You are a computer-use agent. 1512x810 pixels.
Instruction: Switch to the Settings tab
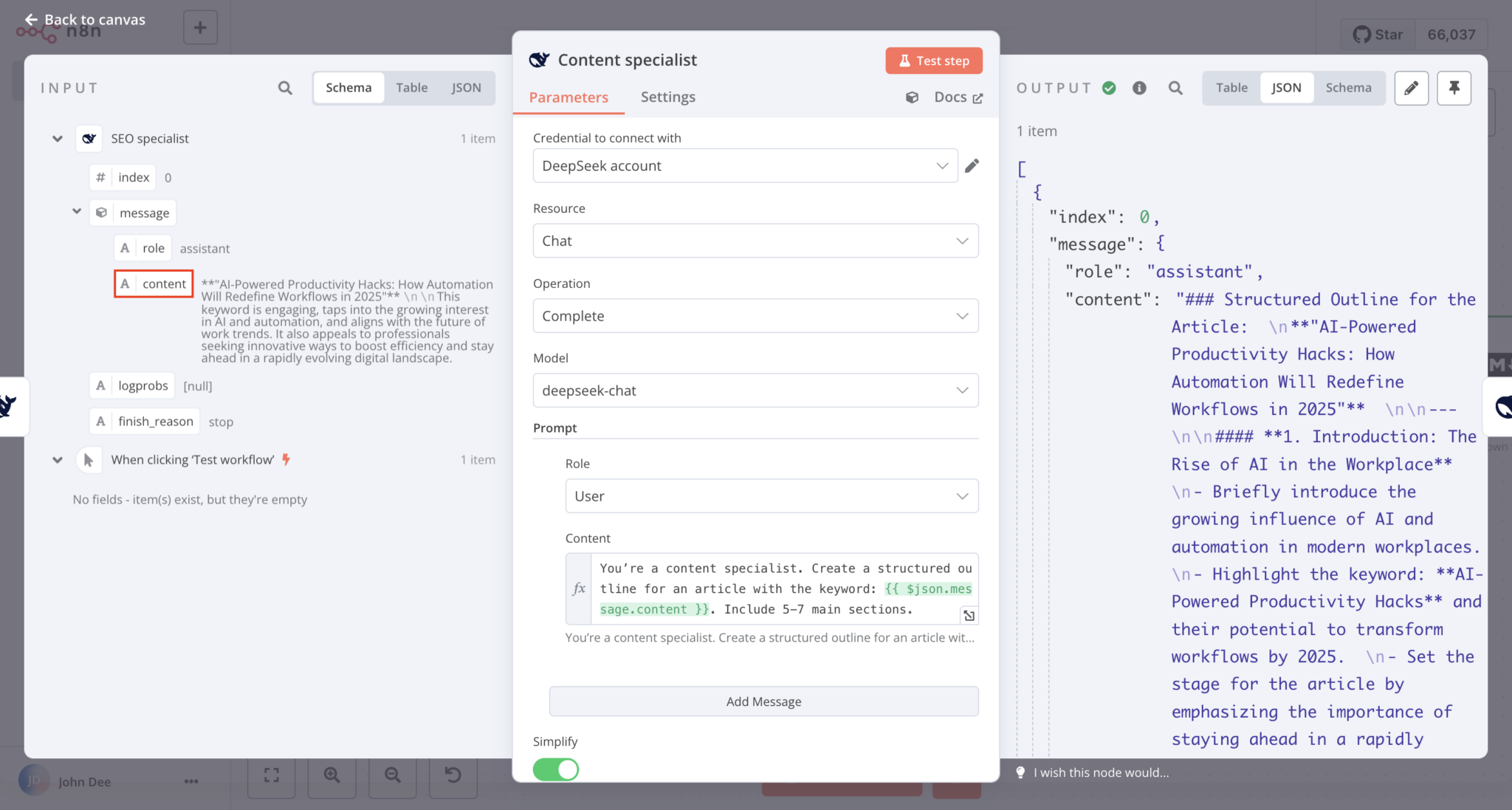(x=667, y=97)
